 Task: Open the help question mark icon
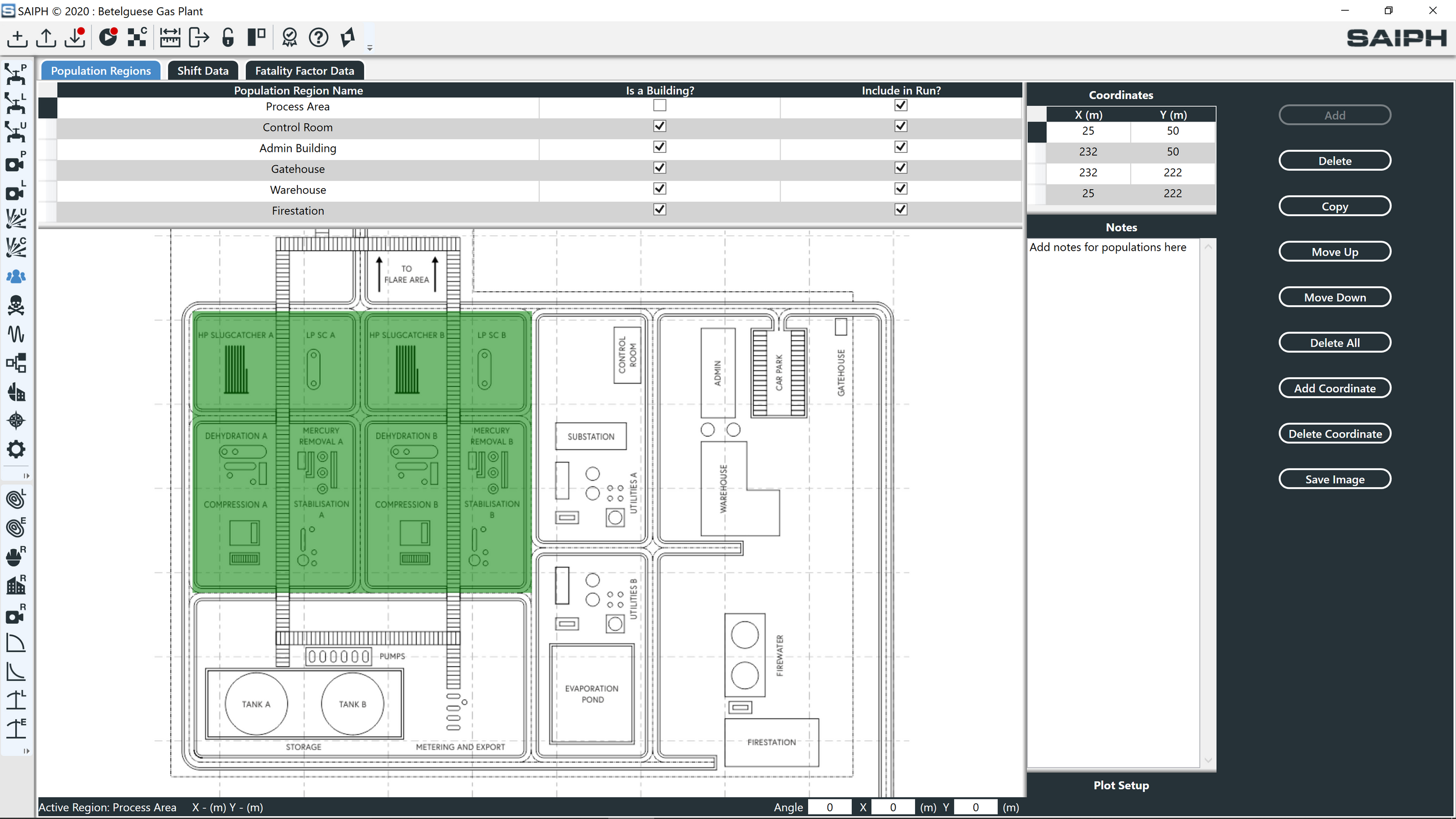[x=318, y=38]
